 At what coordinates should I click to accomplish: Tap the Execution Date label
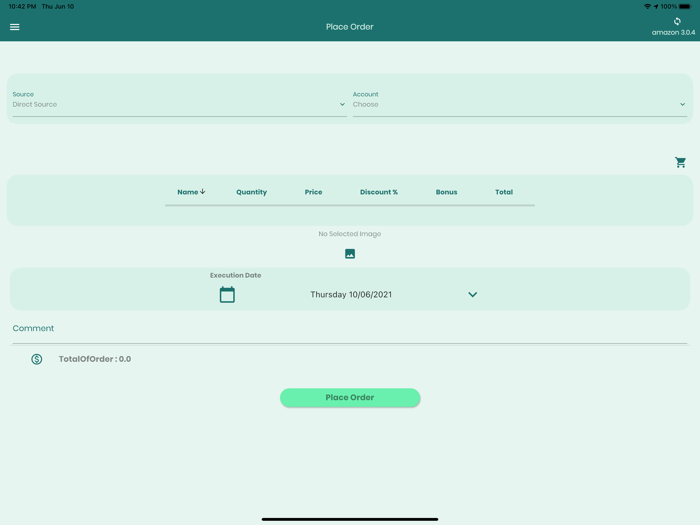tap(235, 275)
